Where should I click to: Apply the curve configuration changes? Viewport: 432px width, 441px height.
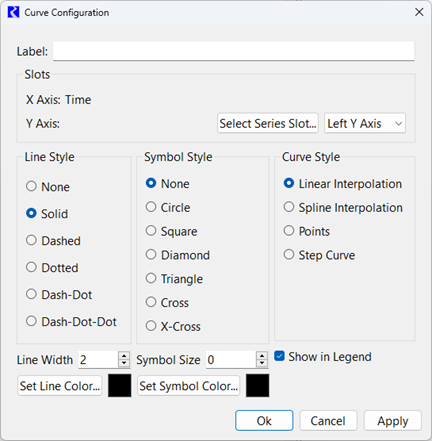[x=393, y=421]
